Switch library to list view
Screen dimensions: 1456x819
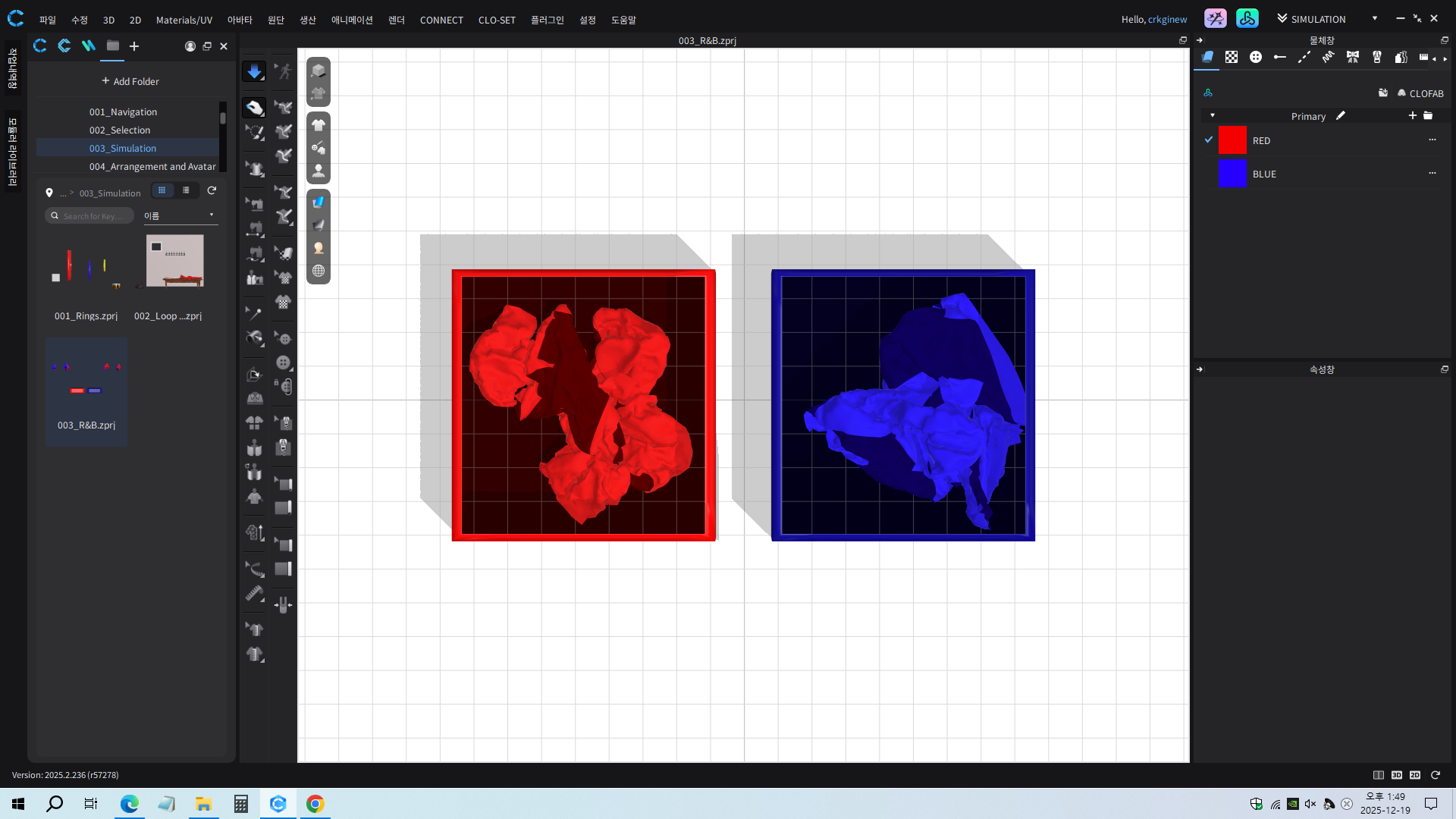pyautogui.click(x=186, y=191)
